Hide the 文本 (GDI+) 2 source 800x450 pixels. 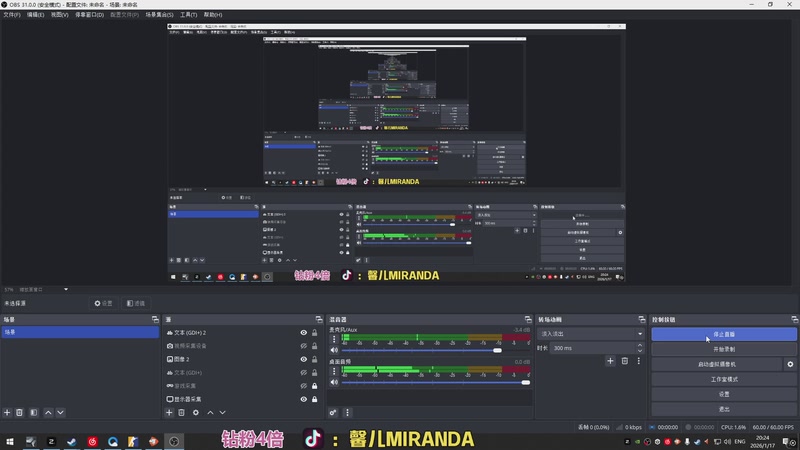(304, 333)
